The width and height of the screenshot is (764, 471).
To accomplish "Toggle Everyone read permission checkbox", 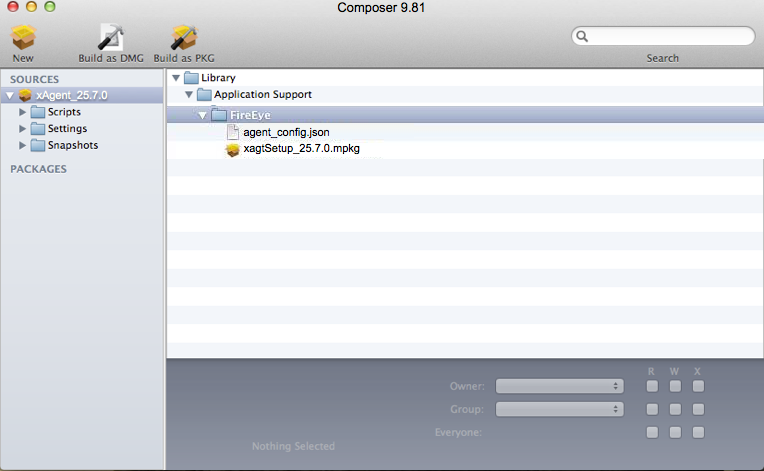I will [652, 432].
